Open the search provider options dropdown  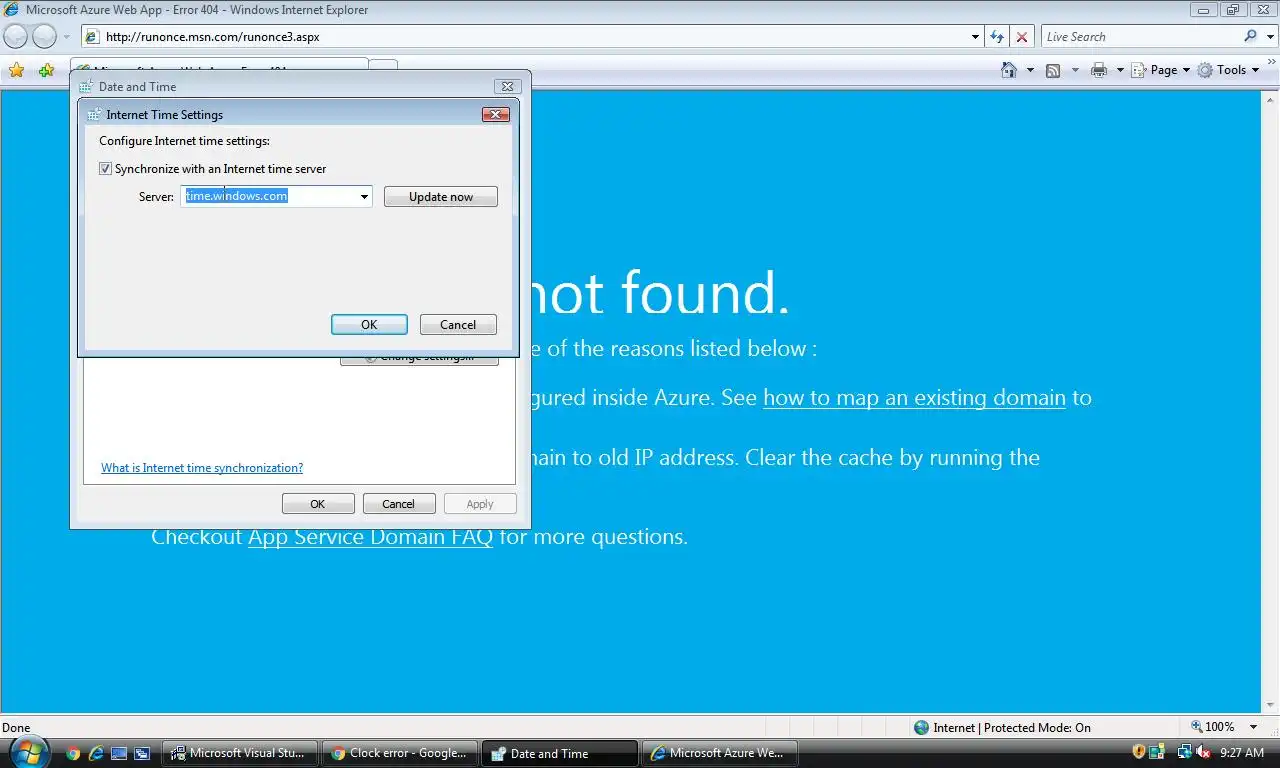point(1269,37)
